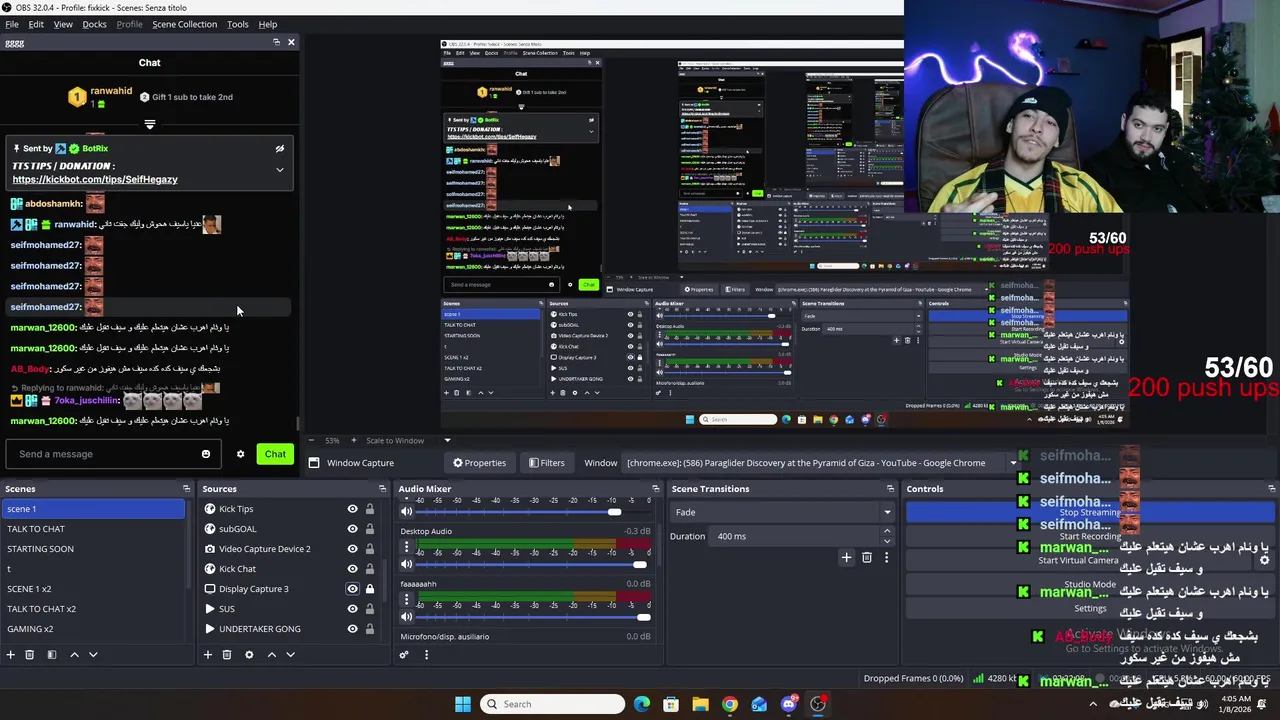Open the Fade transition dropdown

[x=782, y=512]
